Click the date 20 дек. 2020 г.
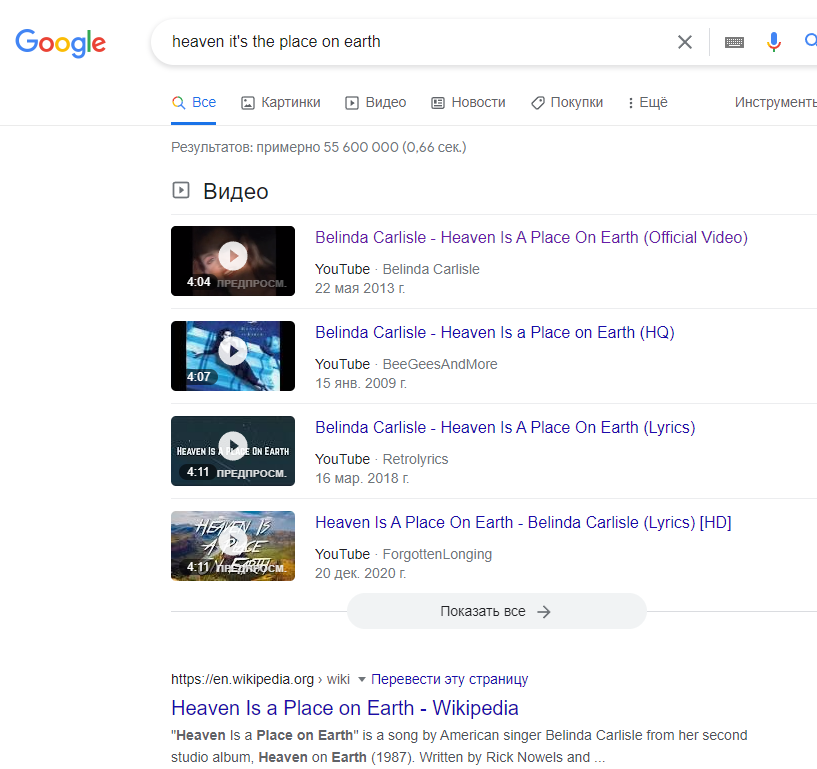Screen dimensions: 817x769 (x=361, y=573)
